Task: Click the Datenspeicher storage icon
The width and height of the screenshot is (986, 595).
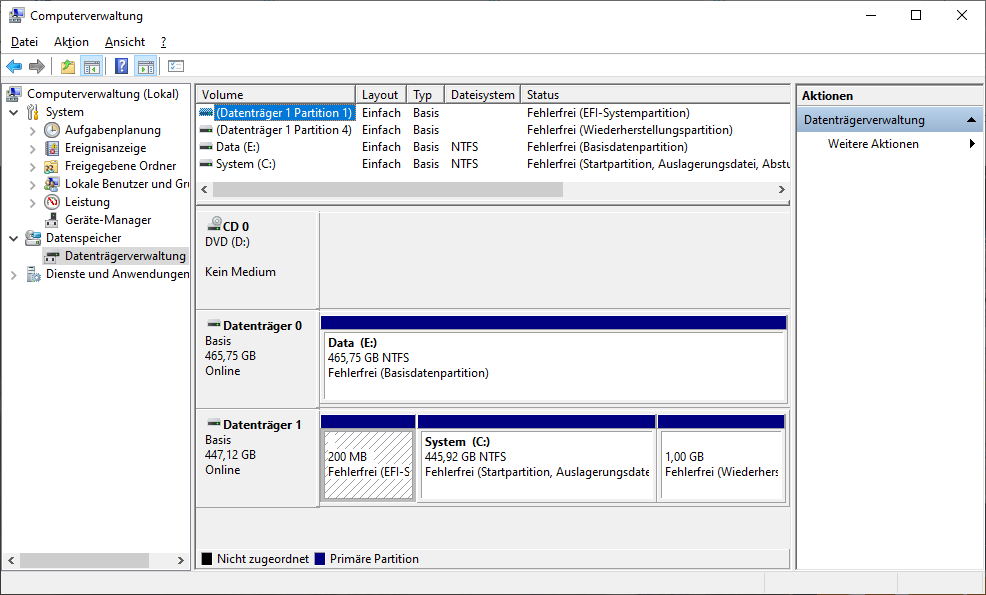Action: pos(33,238)
